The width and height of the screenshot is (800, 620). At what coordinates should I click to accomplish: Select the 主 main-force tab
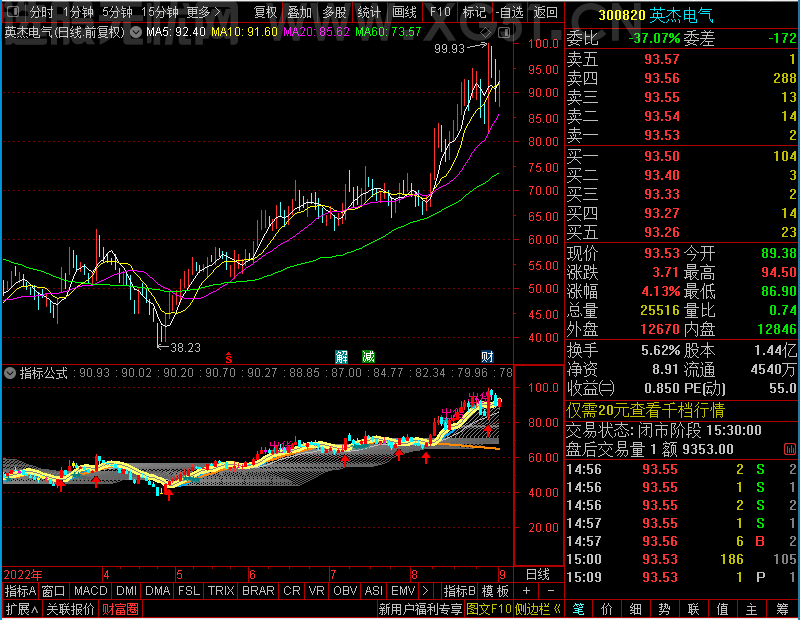tap(752, 609)
